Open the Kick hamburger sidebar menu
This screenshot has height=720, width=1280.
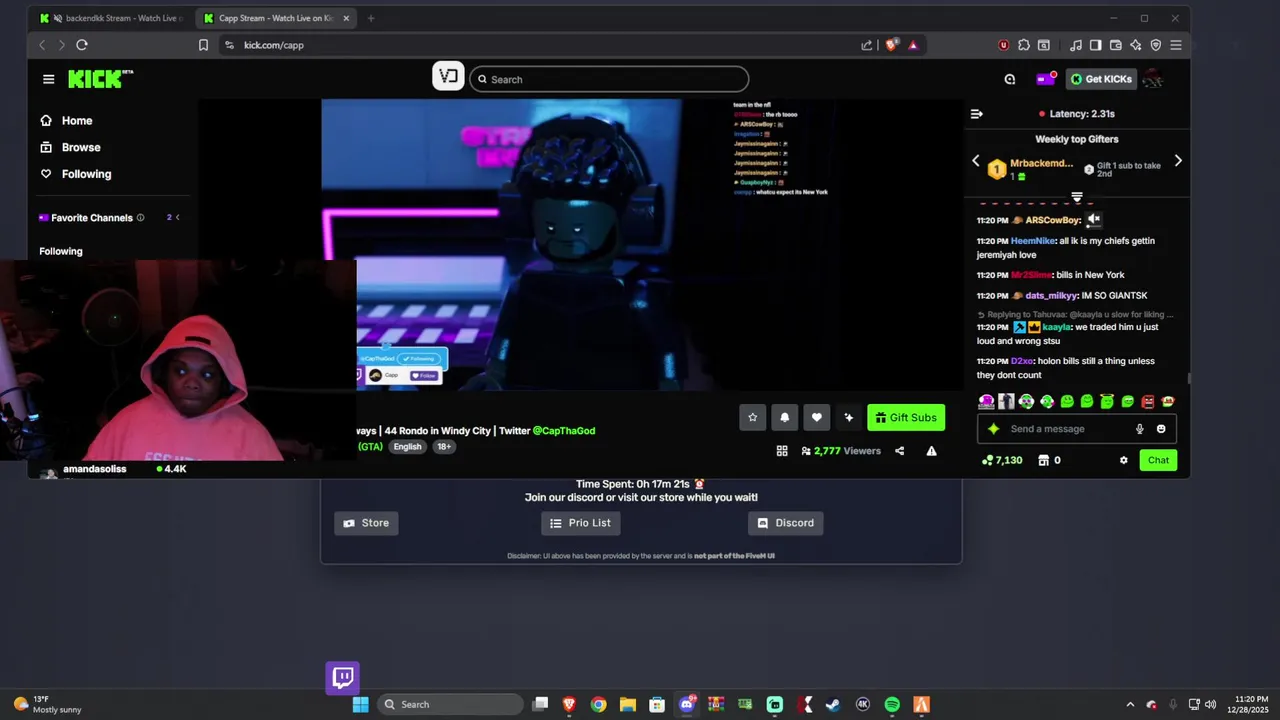coord(48,79)
